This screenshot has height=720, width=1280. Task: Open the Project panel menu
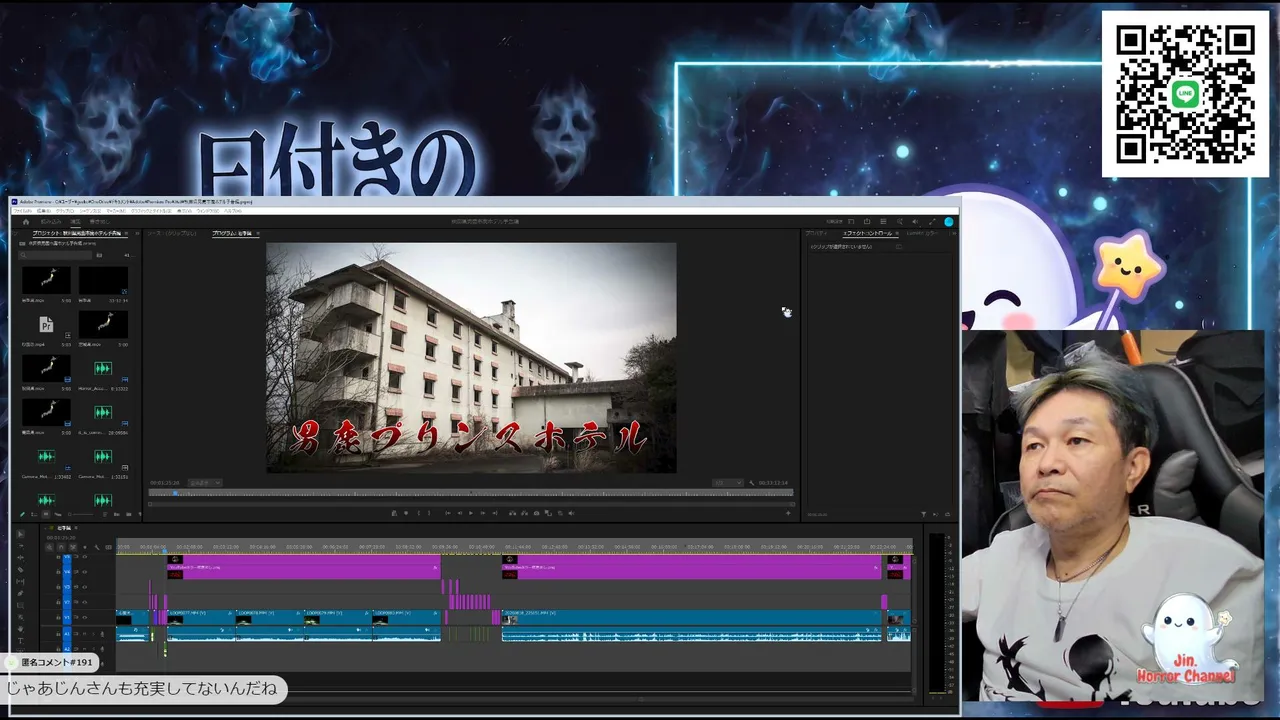126,233
